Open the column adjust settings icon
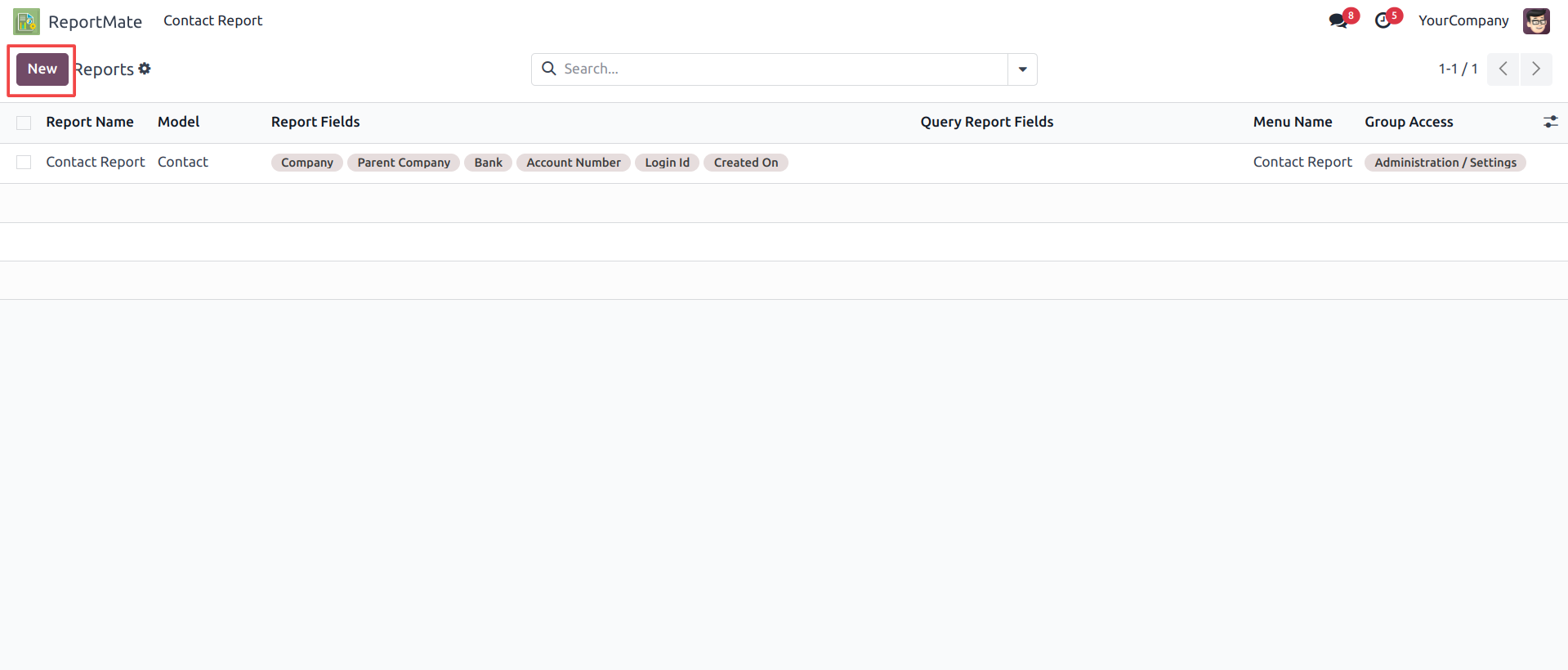 click(x=1550, y=122)
